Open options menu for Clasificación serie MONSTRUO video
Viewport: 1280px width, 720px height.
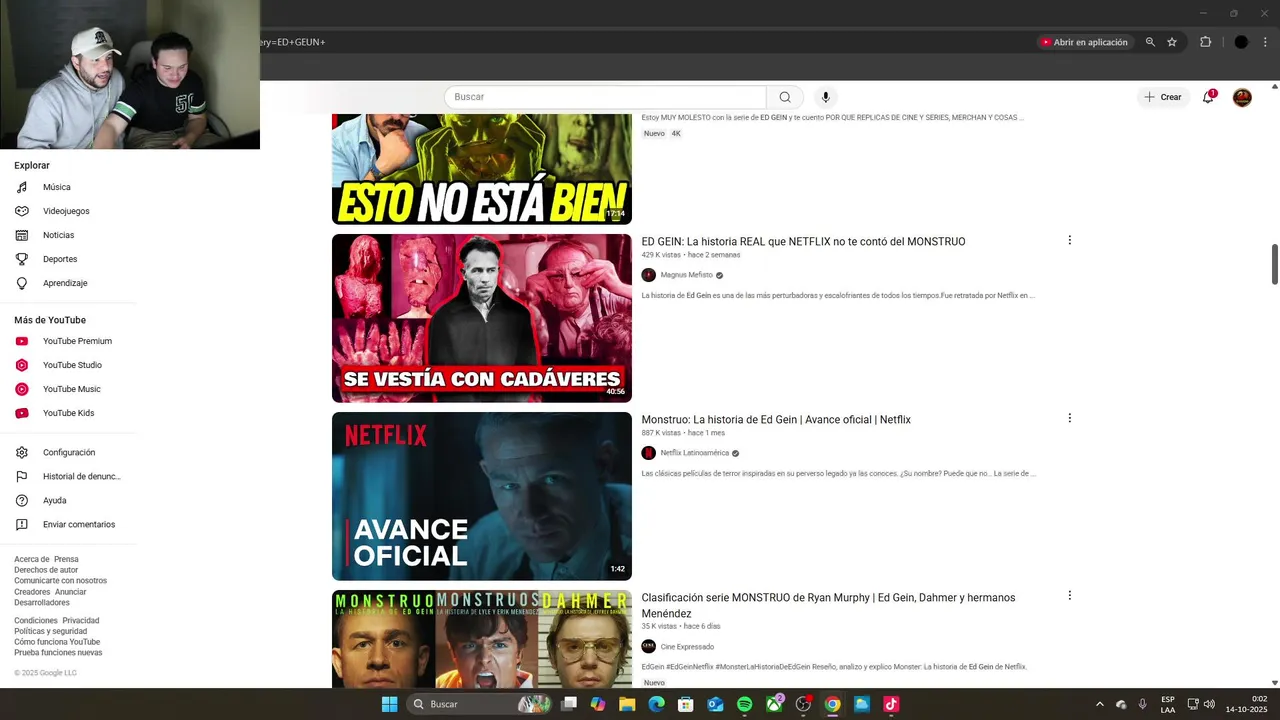tap(1069, 595)
